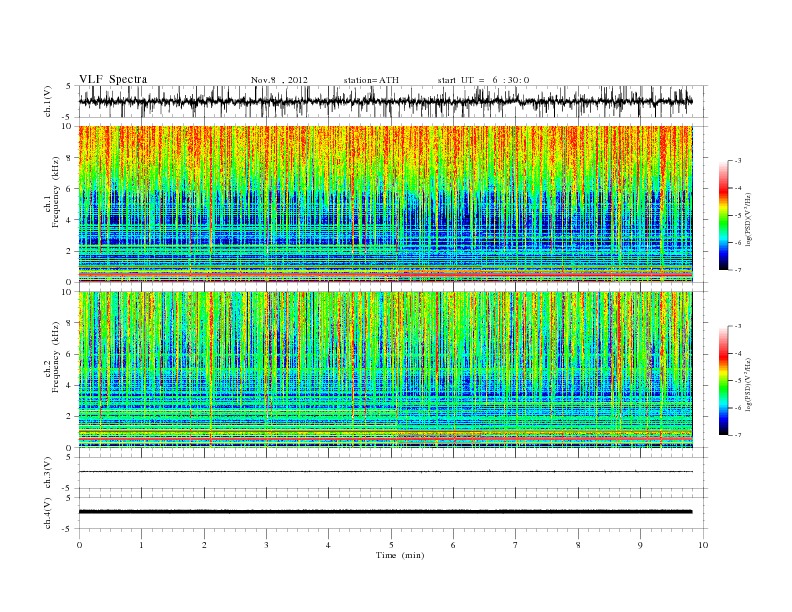
Task: Click the "0" tick on the time axis
Action: coord(79,545)
